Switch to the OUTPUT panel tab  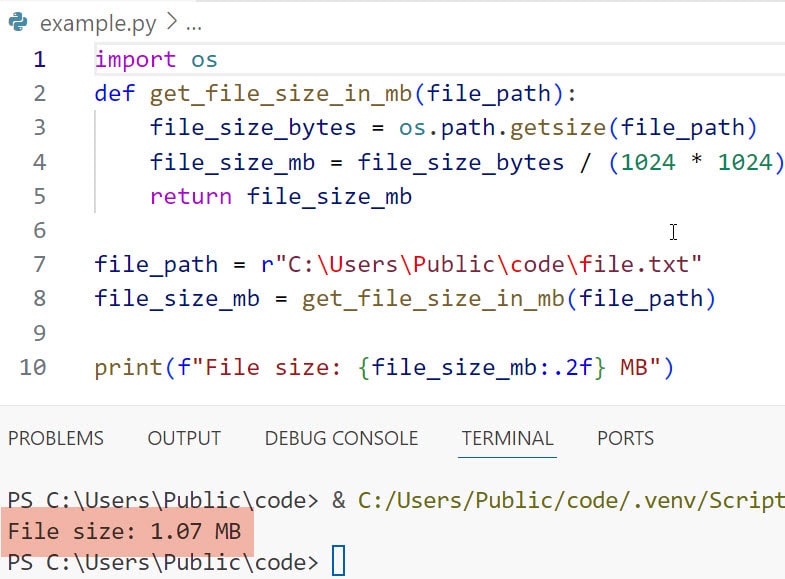tap(184, 438)
